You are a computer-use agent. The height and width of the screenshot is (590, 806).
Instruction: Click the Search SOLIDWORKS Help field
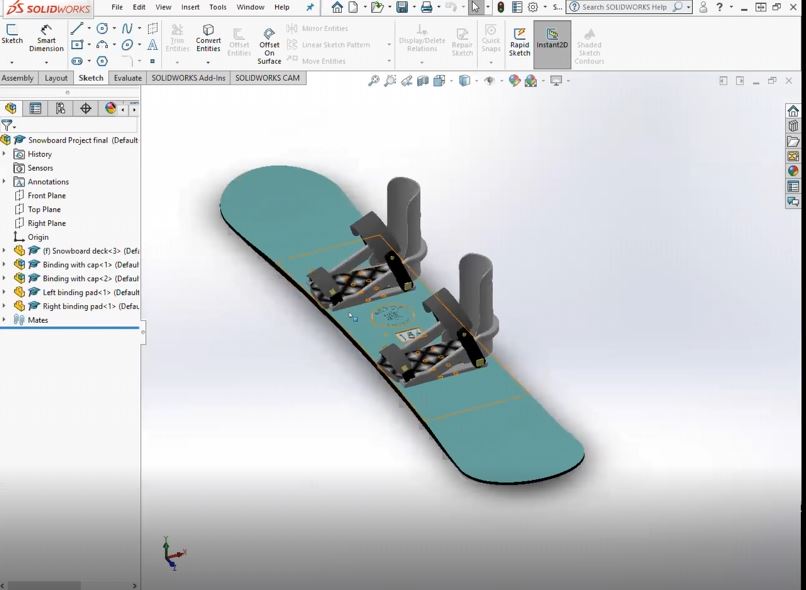pos(625,7)
